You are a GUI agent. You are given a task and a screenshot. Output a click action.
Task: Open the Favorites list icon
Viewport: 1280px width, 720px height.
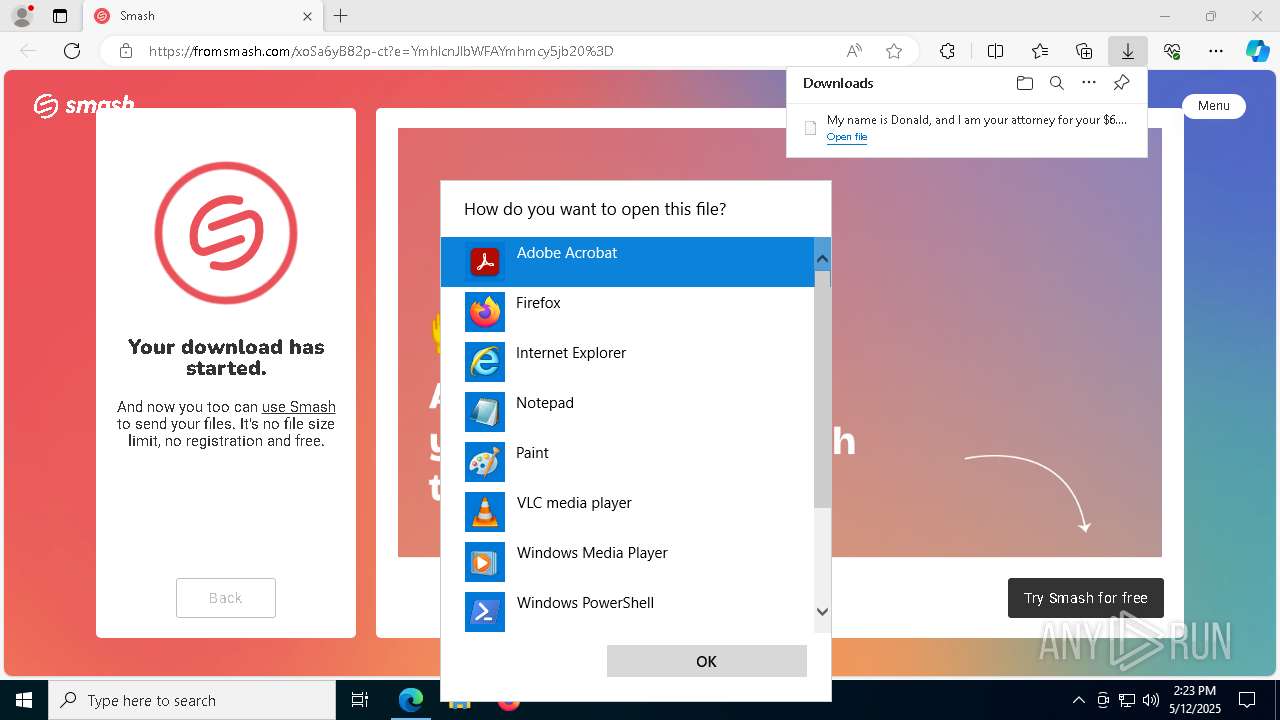(x=1040, y=51)
